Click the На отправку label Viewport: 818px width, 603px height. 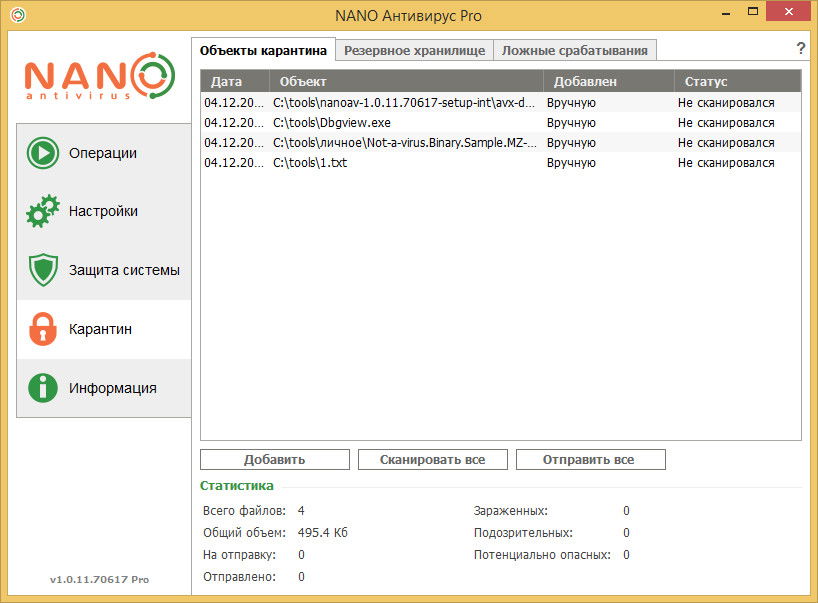tap(239, 554)
